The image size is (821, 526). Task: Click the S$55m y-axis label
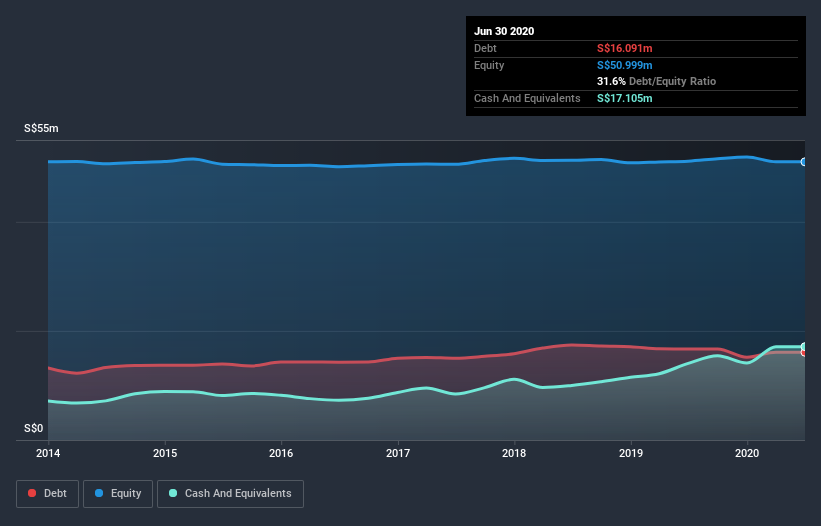pyautogui.click(x=41, y=128)
